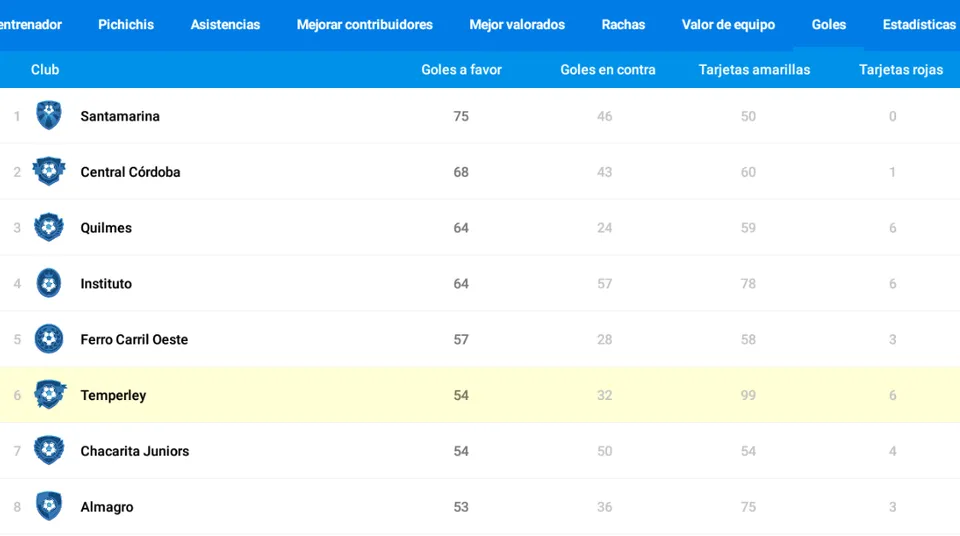Screen dimensions: 960x536
Task: Click Quilmes' 59 yellow cards value
Action: click(748, 228)
